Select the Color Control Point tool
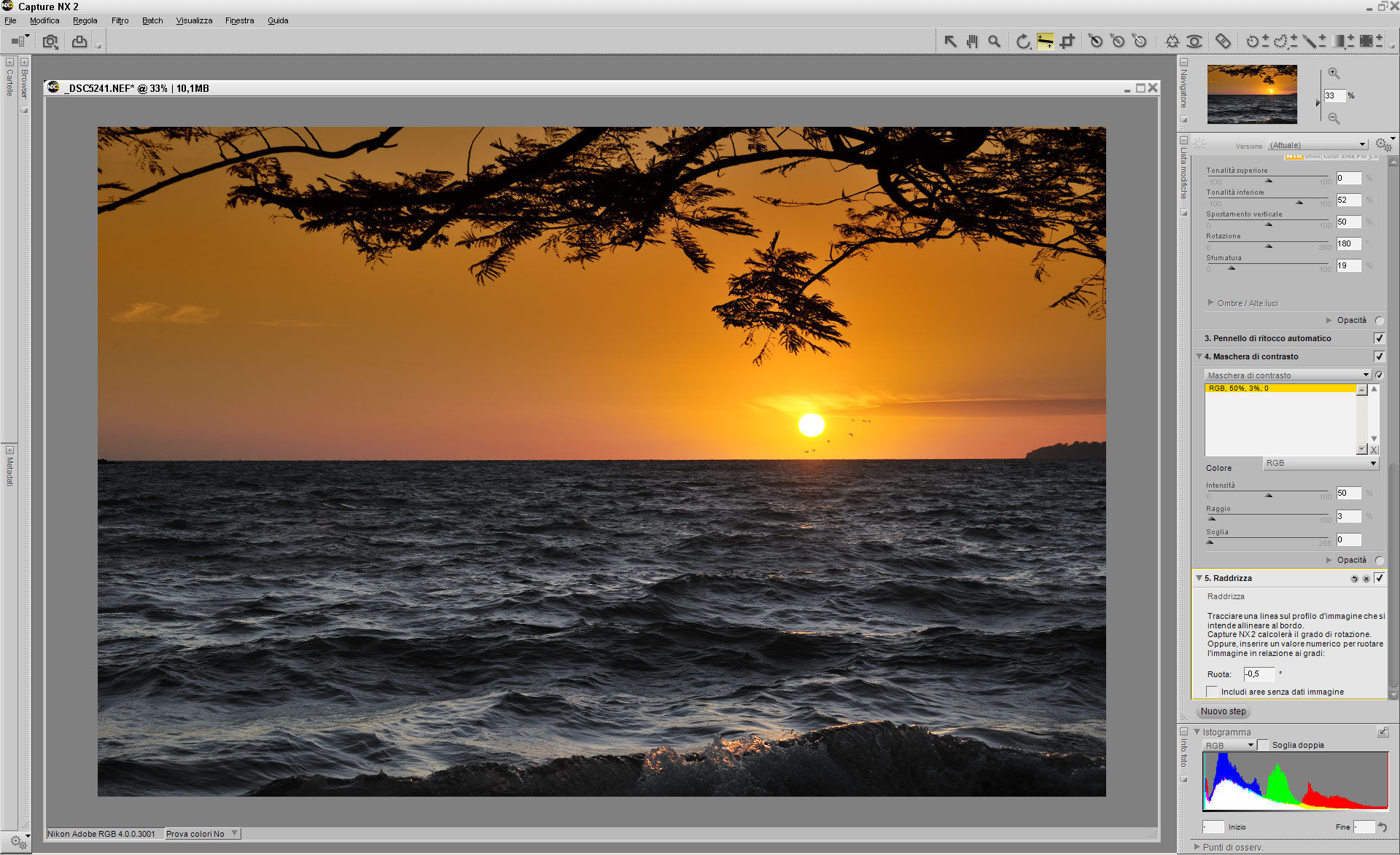 click(1172, 42)
